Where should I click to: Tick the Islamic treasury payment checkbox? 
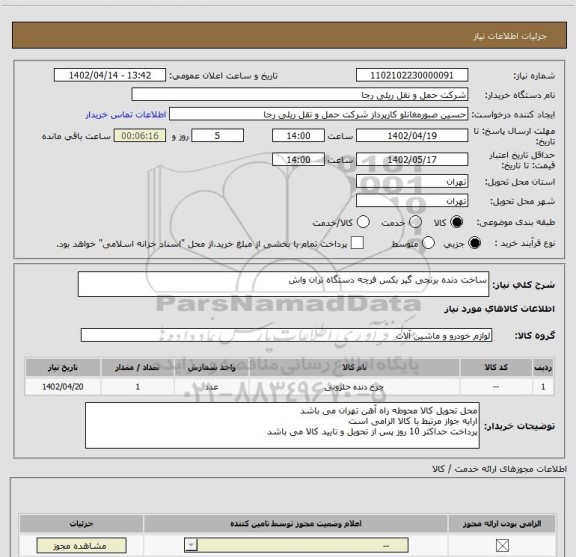pyautogui.click(x=357, y=243)
